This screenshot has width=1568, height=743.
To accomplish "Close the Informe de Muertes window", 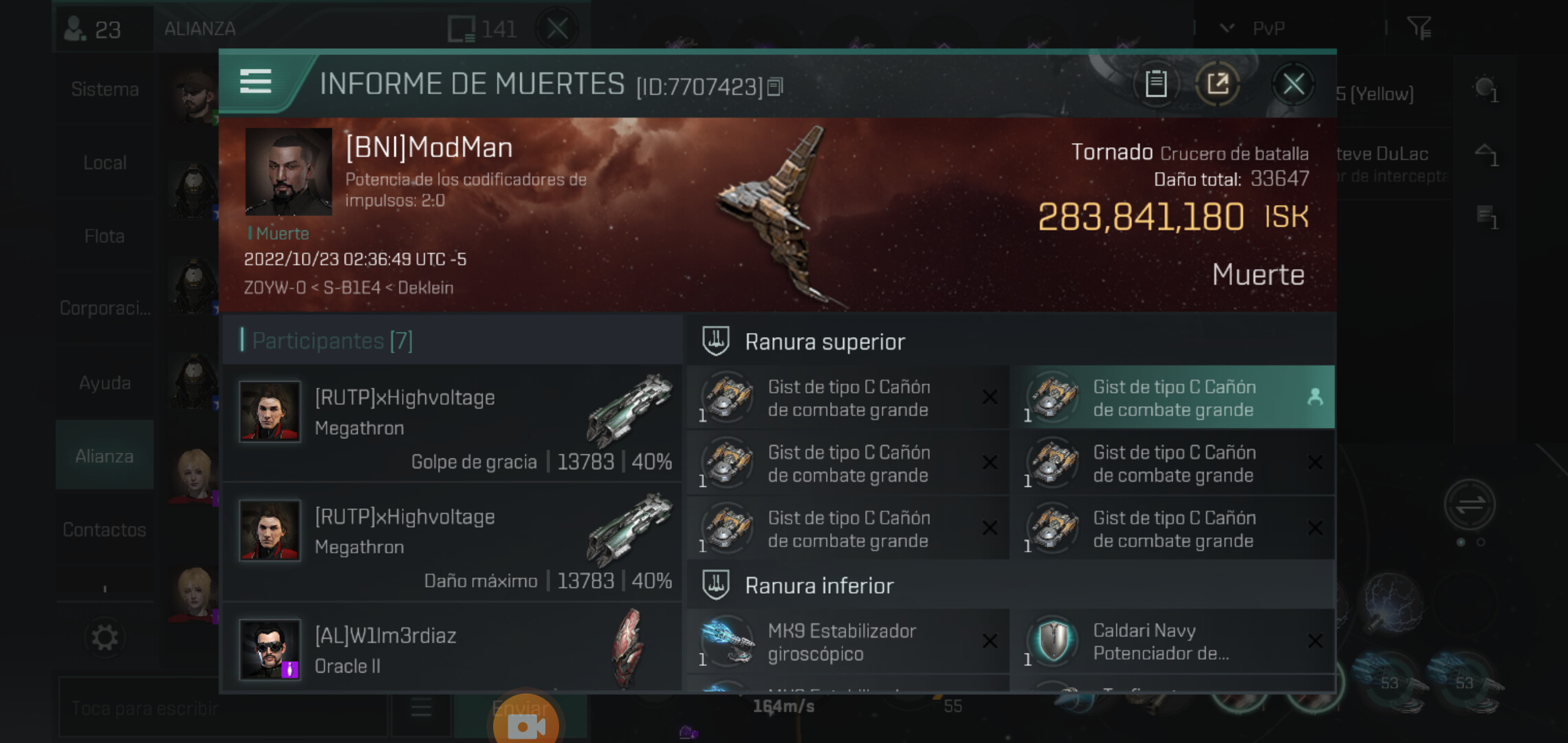I will click(x=1293, y=85).
